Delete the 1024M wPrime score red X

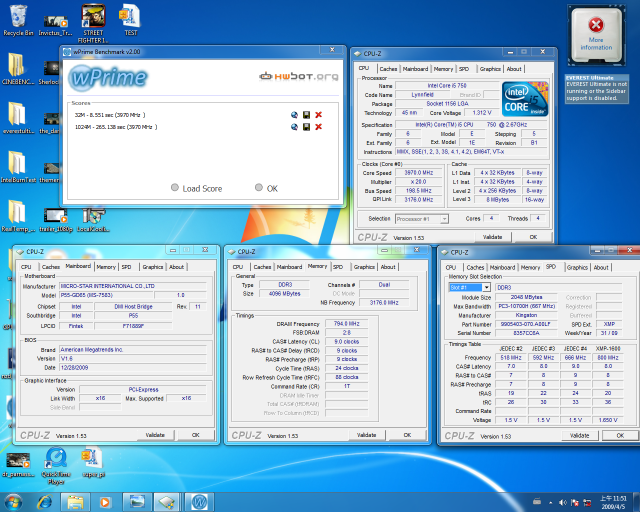click(x=318, y=127)
